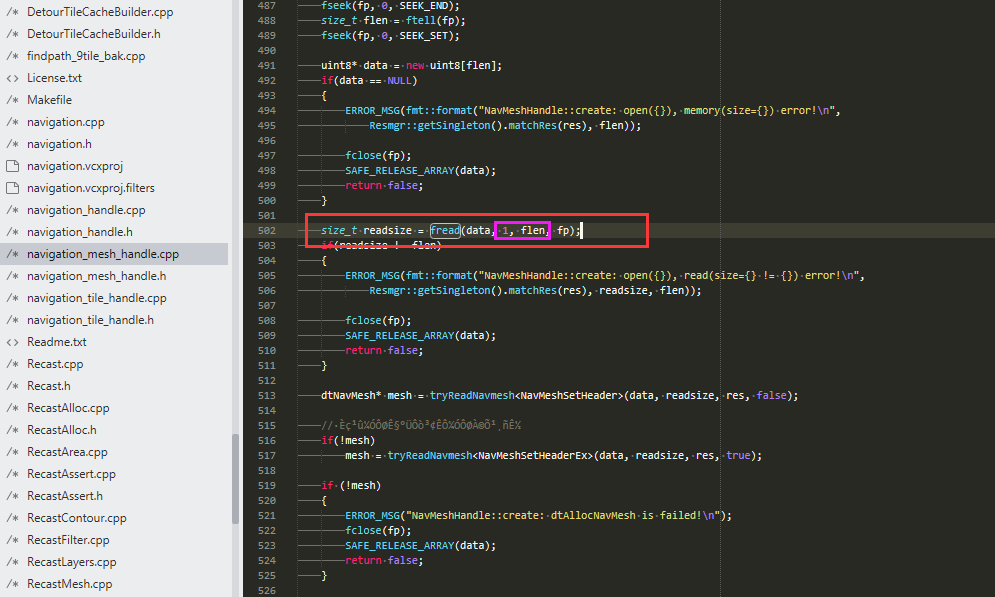Click the markup icon beside Readme.txt
The image size is (995, 597).
pos(12,342)
